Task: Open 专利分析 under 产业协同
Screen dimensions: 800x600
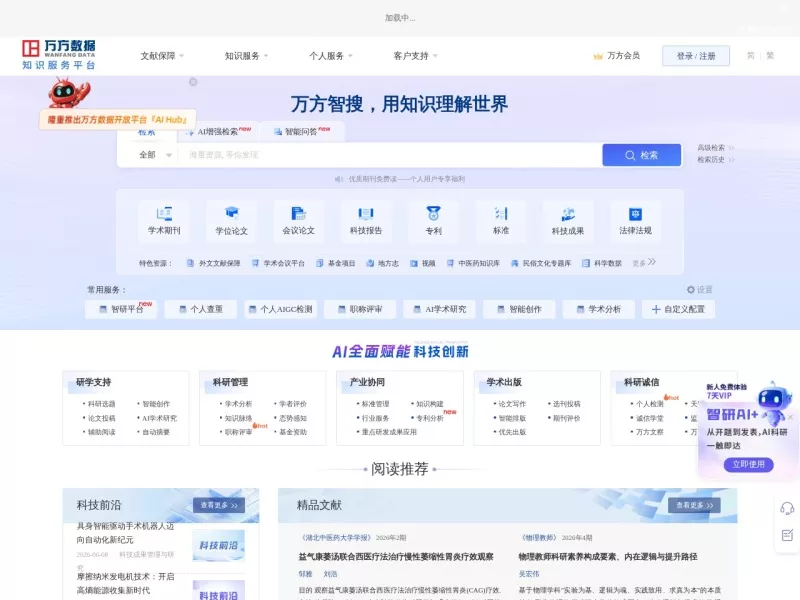Action: point(430,418)
